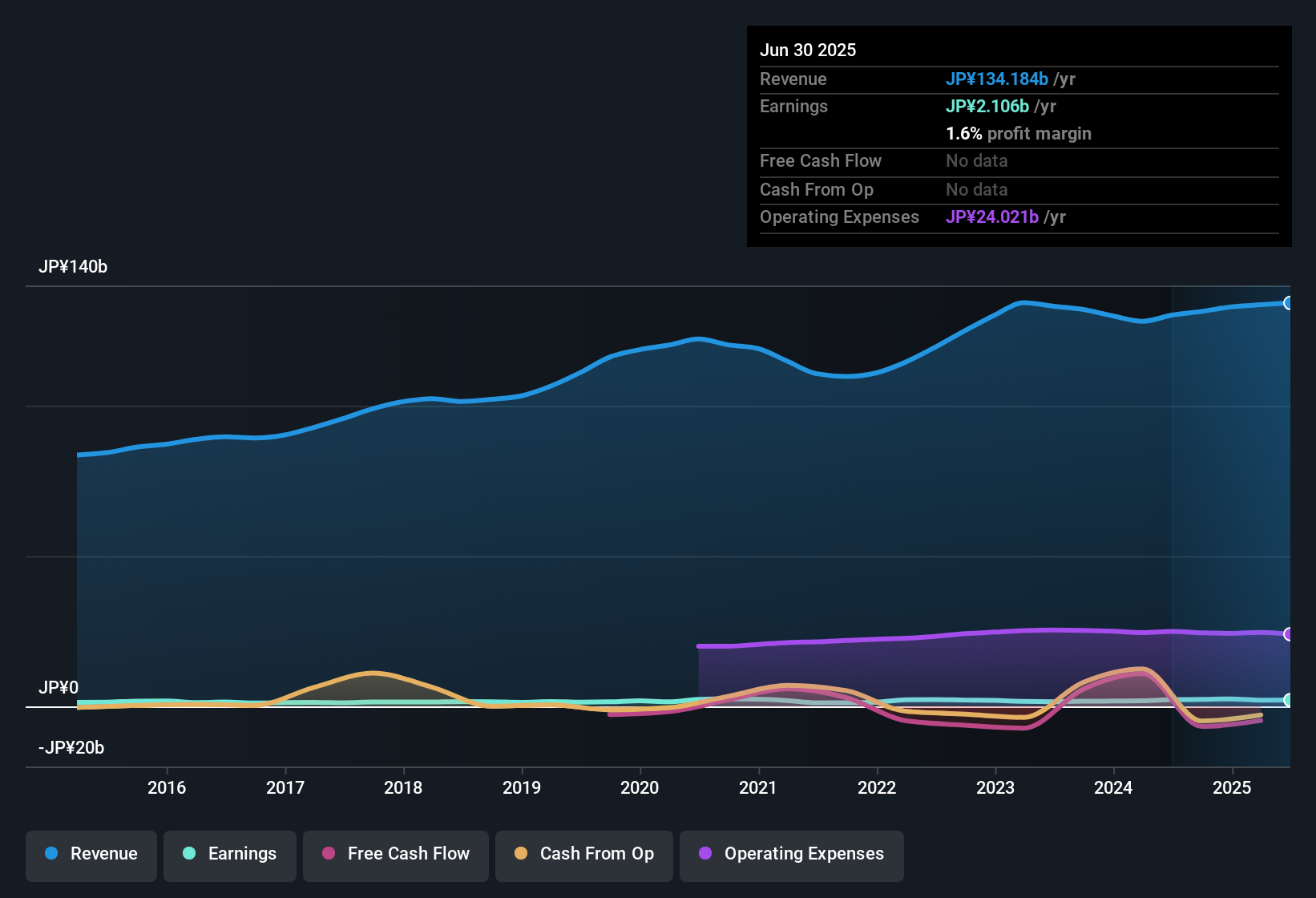Image resolution: width=1316 pixels, height=898 pixels.
Task: Toggle the Cash From Op legend button
Action: (x=584, y=856)
